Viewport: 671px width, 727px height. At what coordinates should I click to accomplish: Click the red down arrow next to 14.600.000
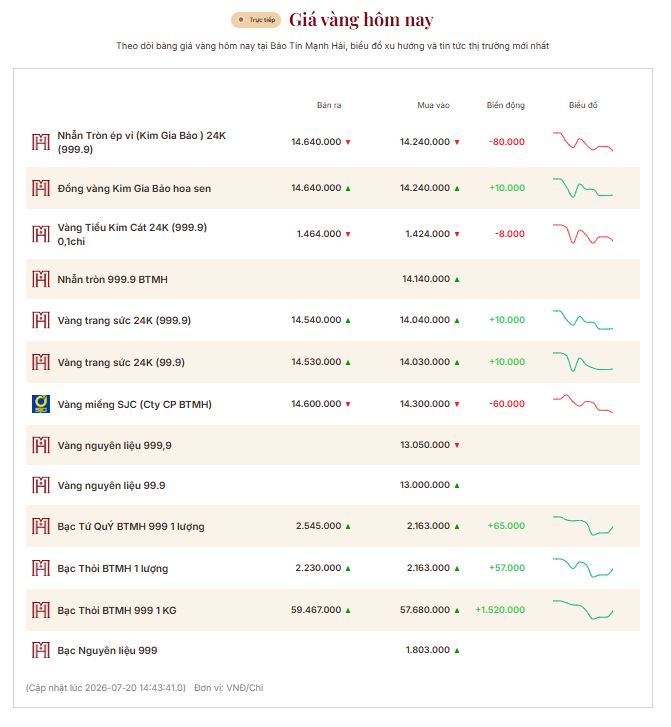[x=348, y=404]
